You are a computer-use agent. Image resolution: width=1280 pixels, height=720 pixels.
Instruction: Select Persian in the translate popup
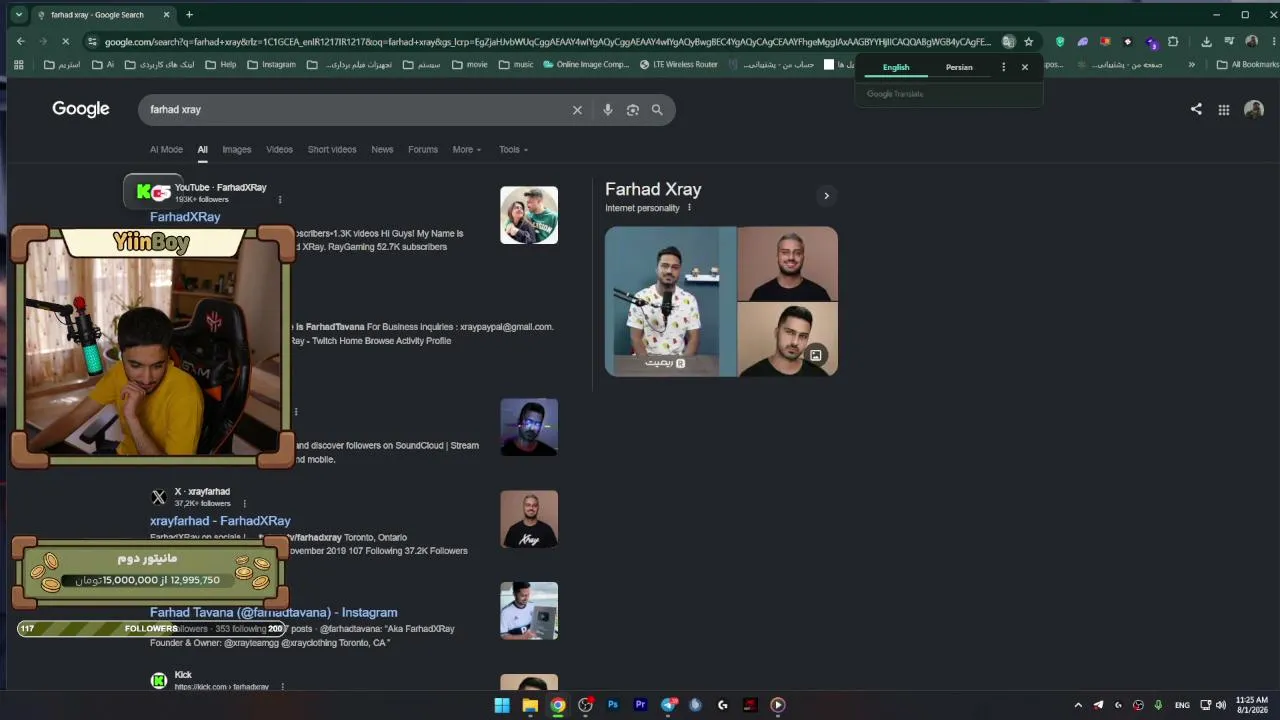(x=959, y=67)
